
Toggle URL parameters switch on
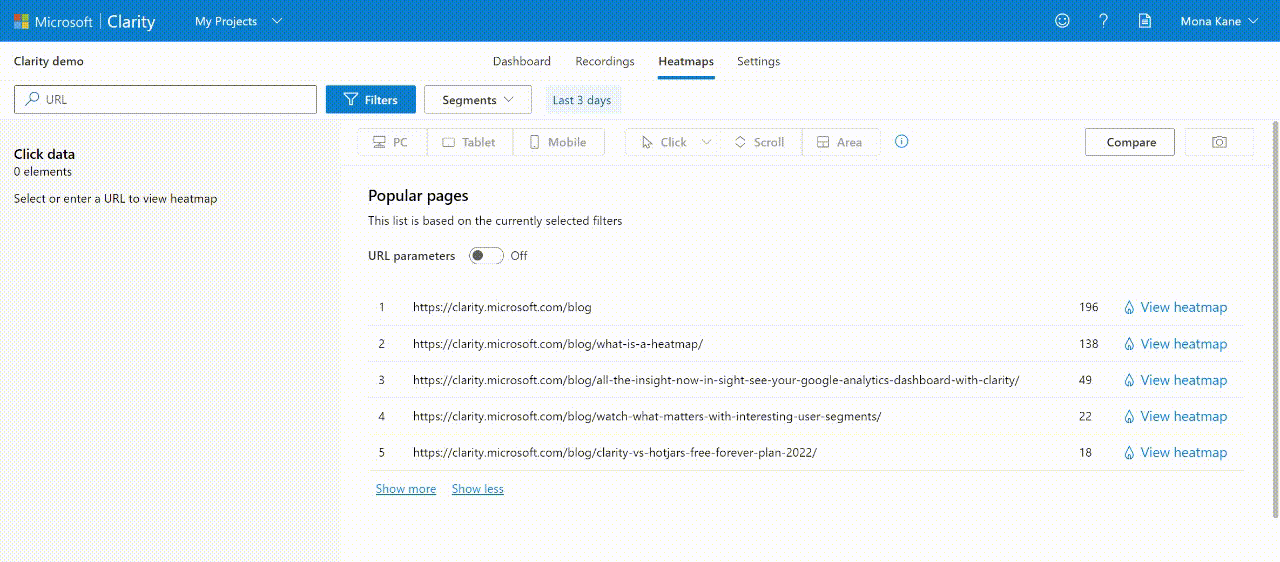[486, 256]
